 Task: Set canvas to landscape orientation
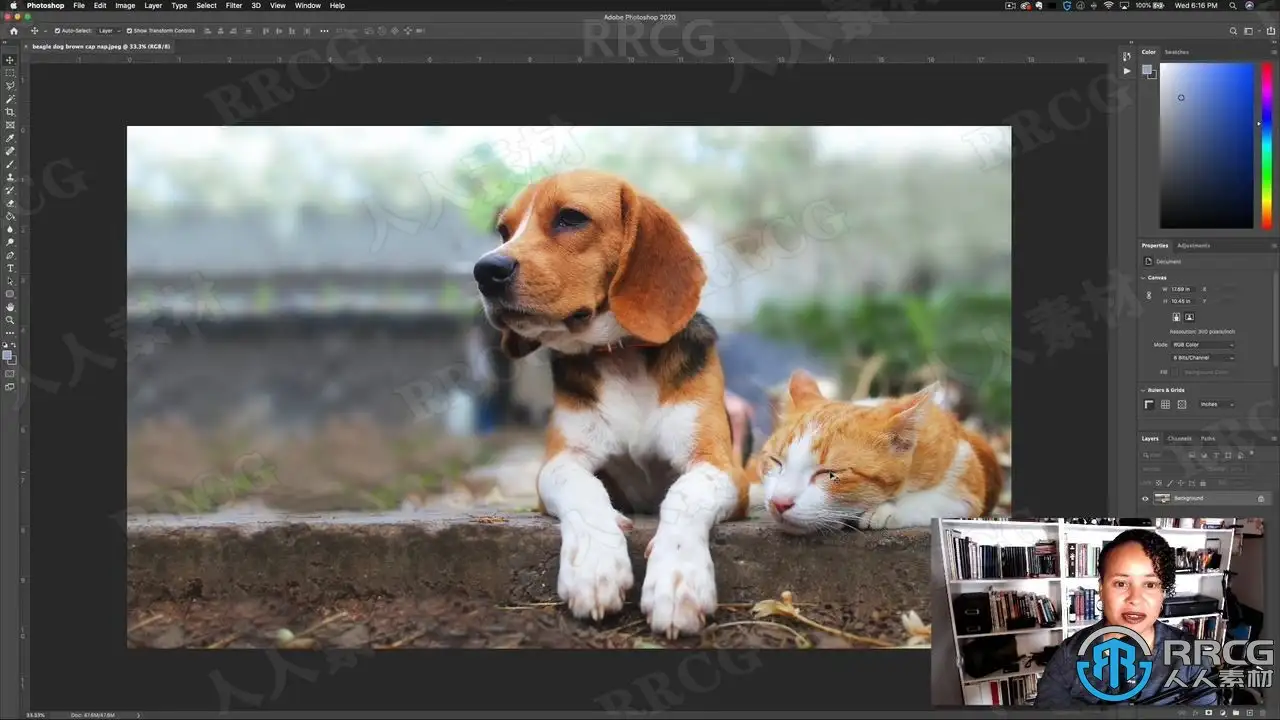(x=1189, y=317)
